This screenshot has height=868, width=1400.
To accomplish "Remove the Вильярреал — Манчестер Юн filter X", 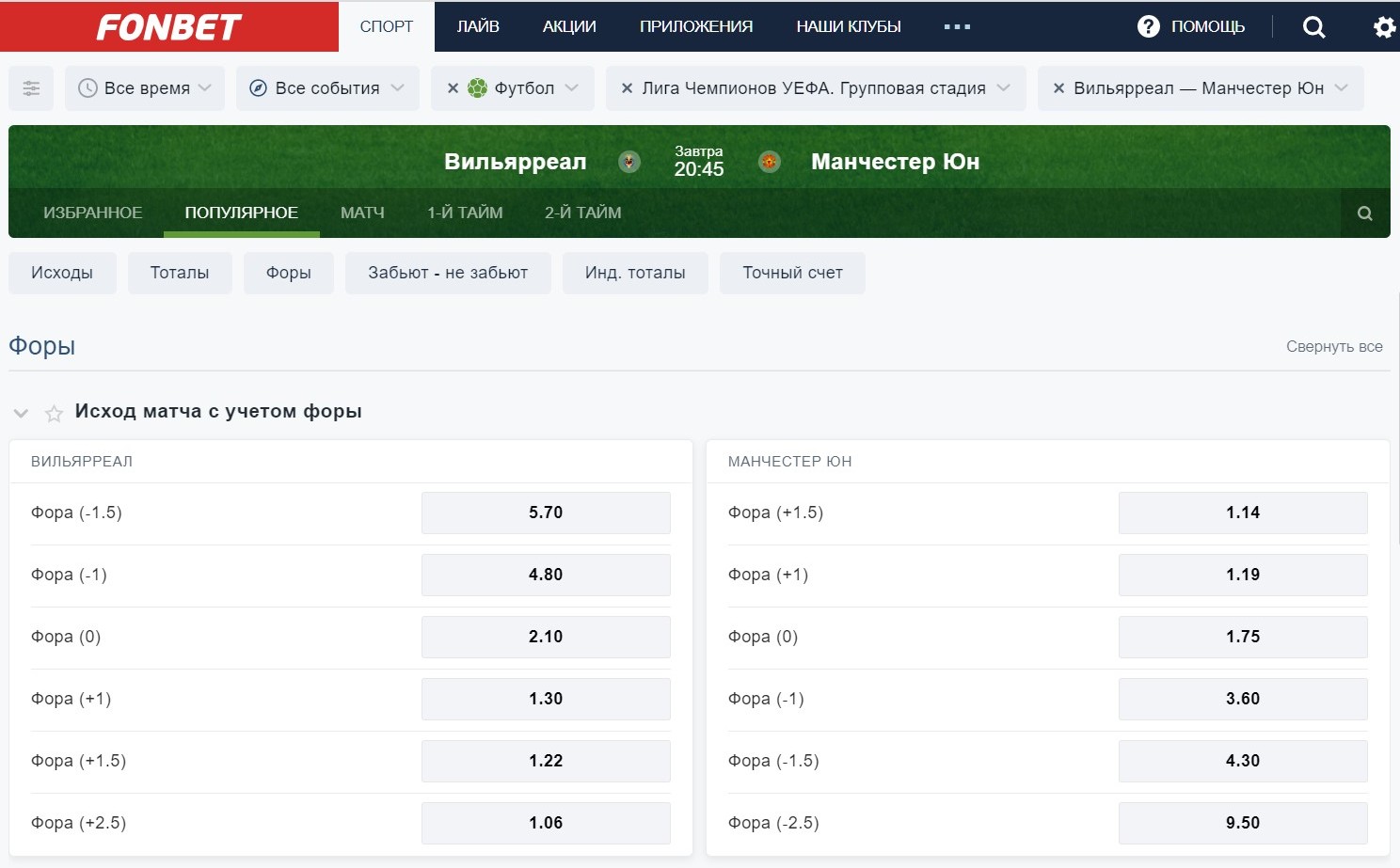I will click(x=1058, y=88).
